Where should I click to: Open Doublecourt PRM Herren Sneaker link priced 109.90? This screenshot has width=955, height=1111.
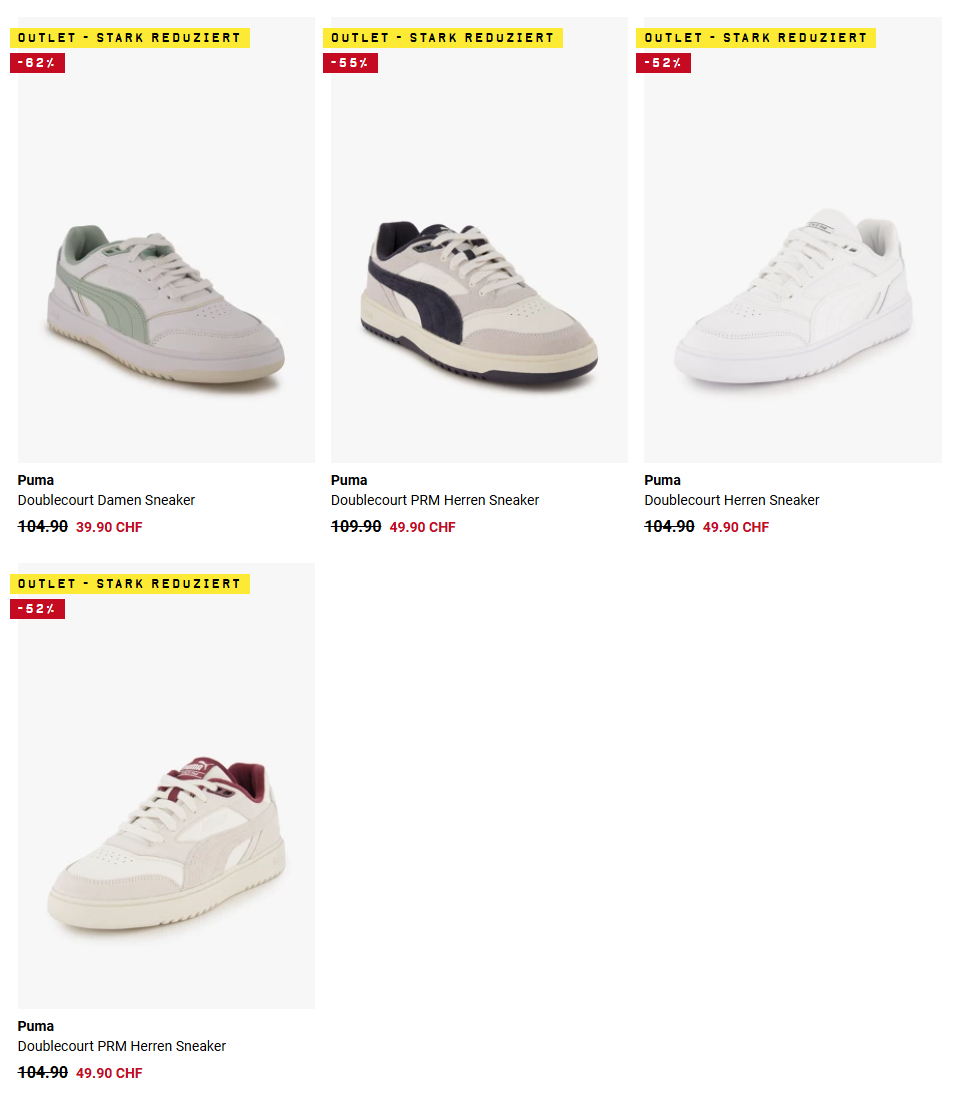click(435, 500)
